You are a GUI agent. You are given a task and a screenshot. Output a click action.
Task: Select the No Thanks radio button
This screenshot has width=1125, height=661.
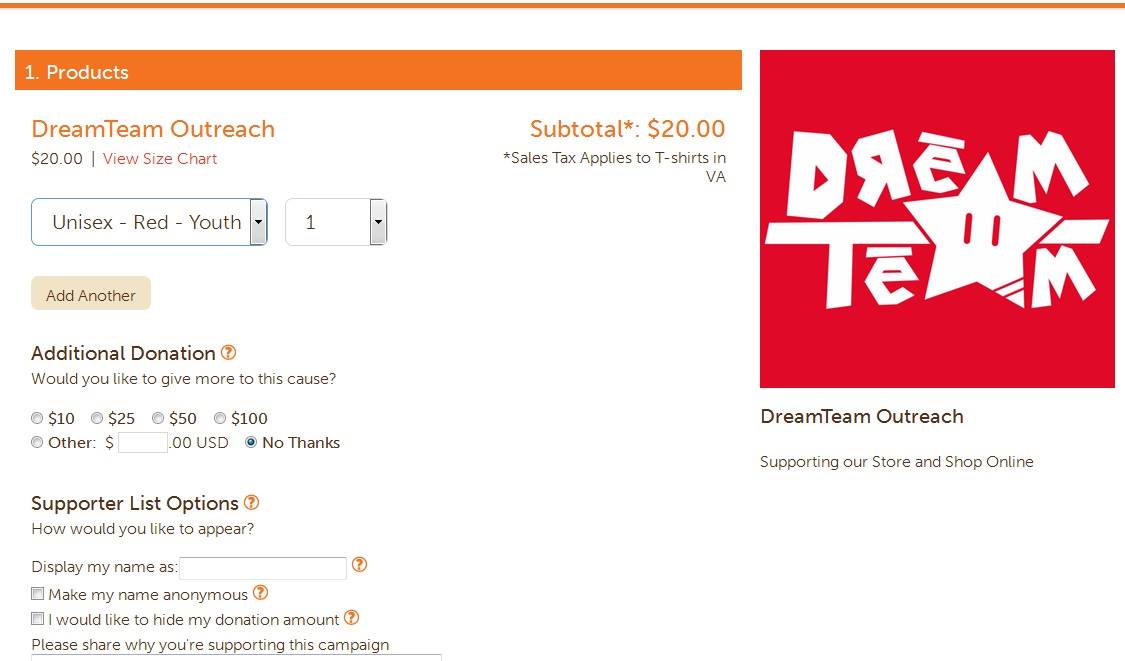[251, 442]
